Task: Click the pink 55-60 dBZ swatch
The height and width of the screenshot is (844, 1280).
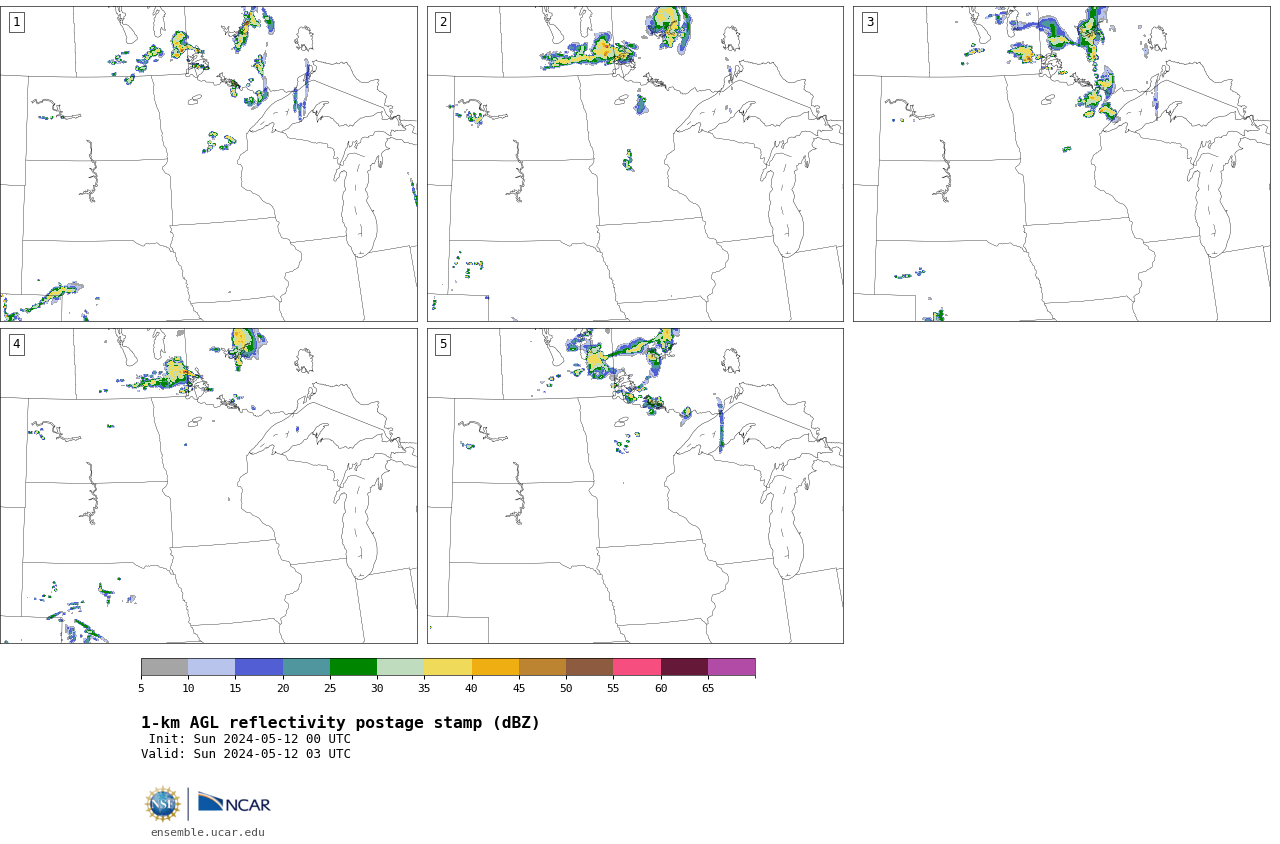Action: point(637,667)
